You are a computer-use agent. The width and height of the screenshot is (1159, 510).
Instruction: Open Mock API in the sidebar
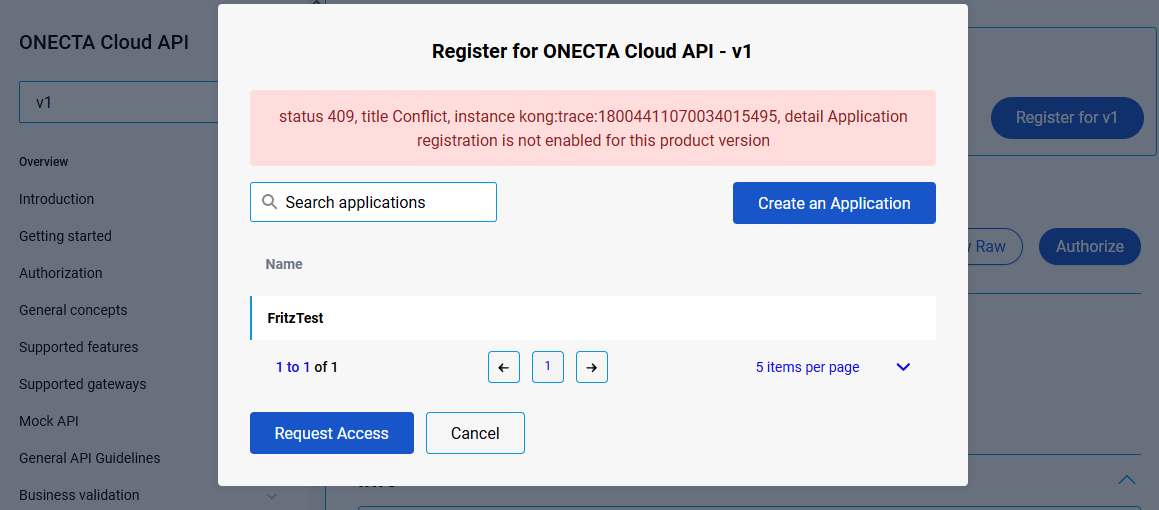tap(49, 421)
